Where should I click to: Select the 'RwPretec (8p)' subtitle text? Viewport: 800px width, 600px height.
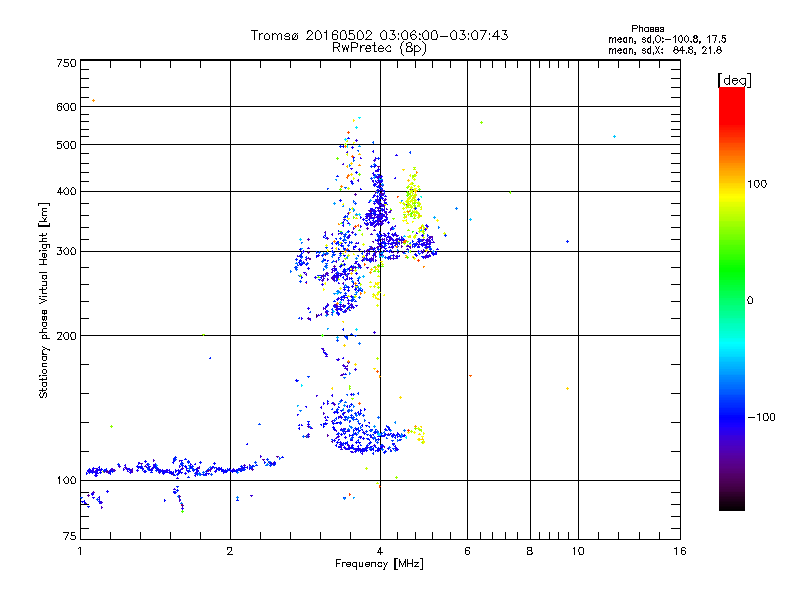click(x=379, y=48)
